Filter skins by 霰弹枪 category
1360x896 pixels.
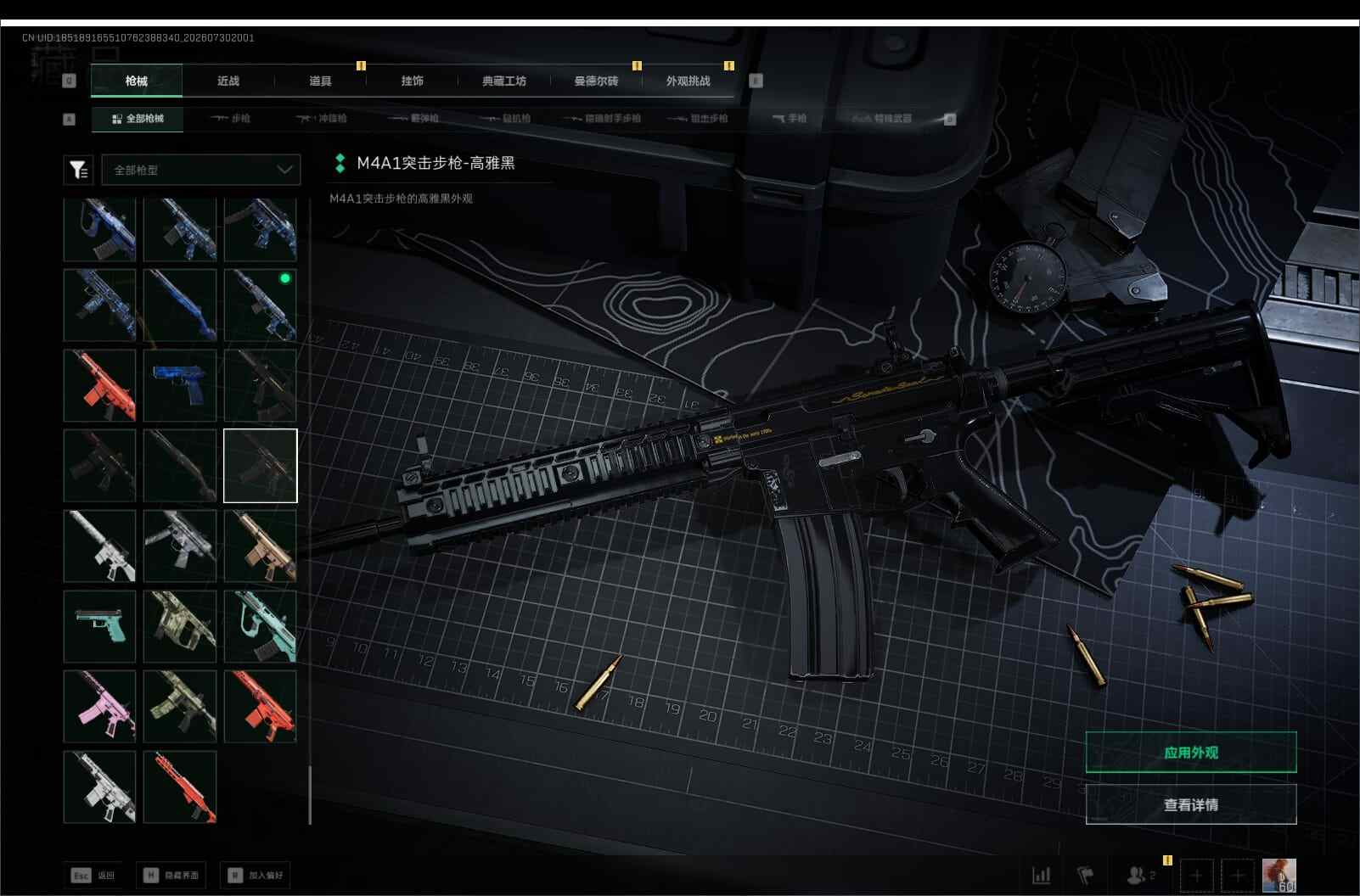coord(413,119)
